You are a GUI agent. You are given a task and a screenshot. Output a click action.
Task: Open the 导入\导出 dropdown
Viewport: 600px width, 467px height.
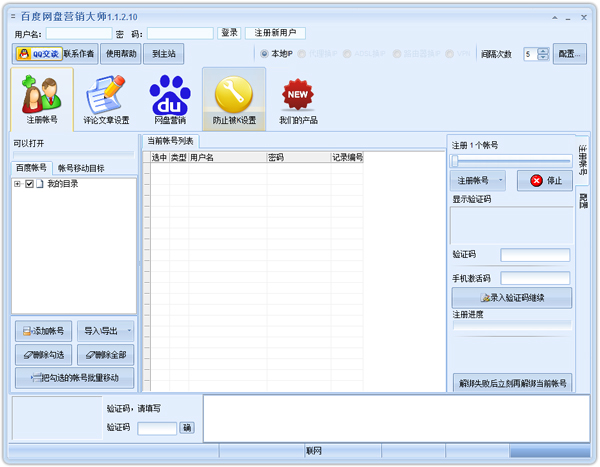tap(106, 331)
